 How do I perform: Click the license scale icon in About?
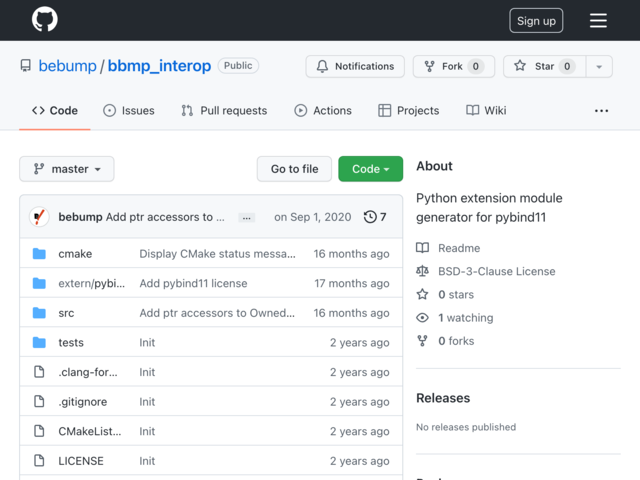422,271
